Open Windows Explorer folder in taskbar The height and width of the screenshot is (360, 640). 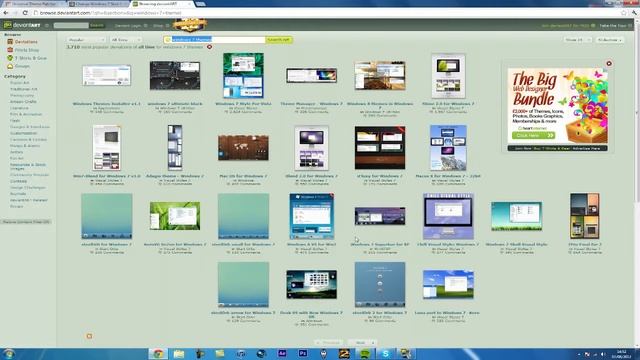click(x=179, y=353)
